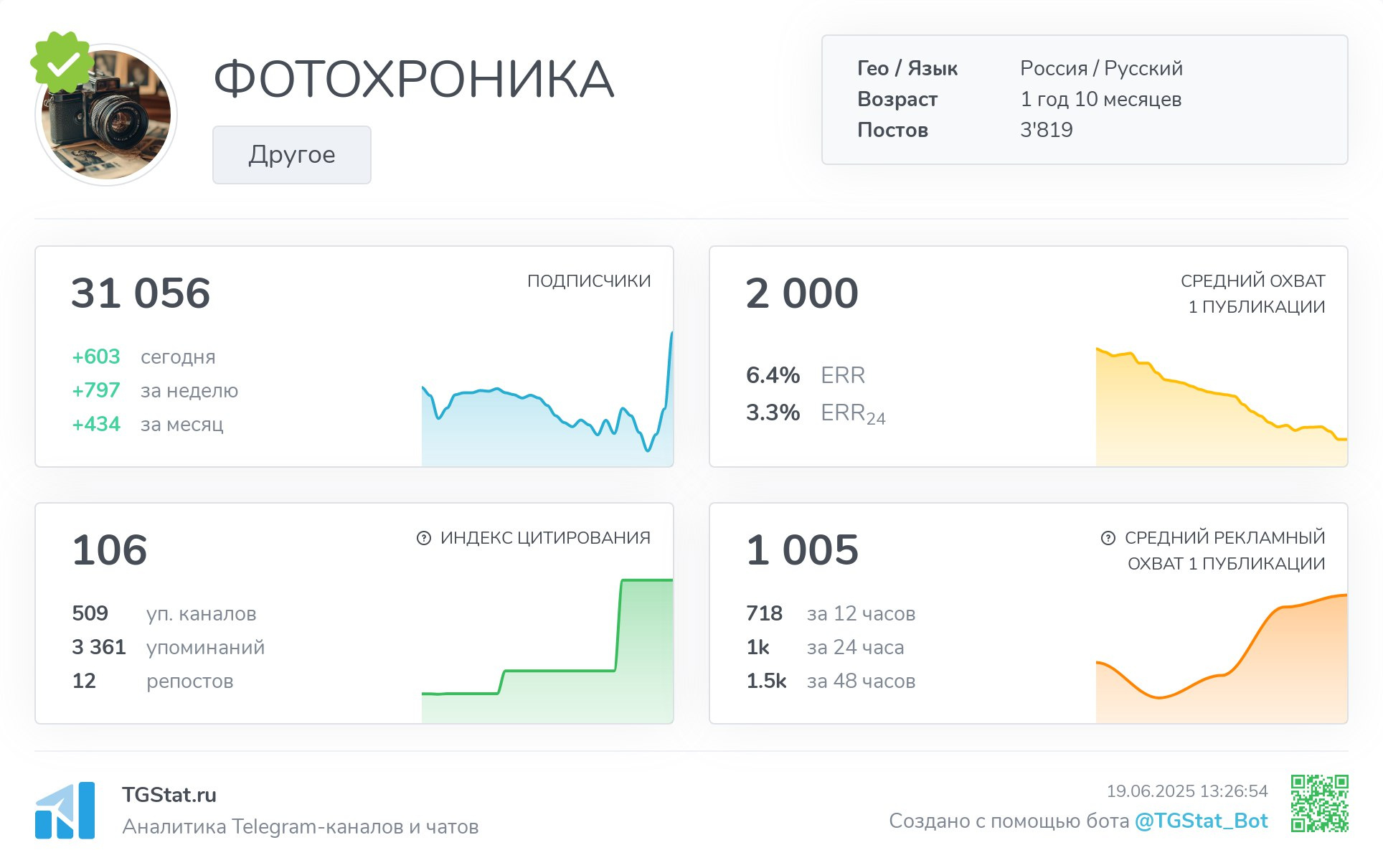
Task: Click the ФОТОХРОНИКА channel title
Action: (414, 79)
